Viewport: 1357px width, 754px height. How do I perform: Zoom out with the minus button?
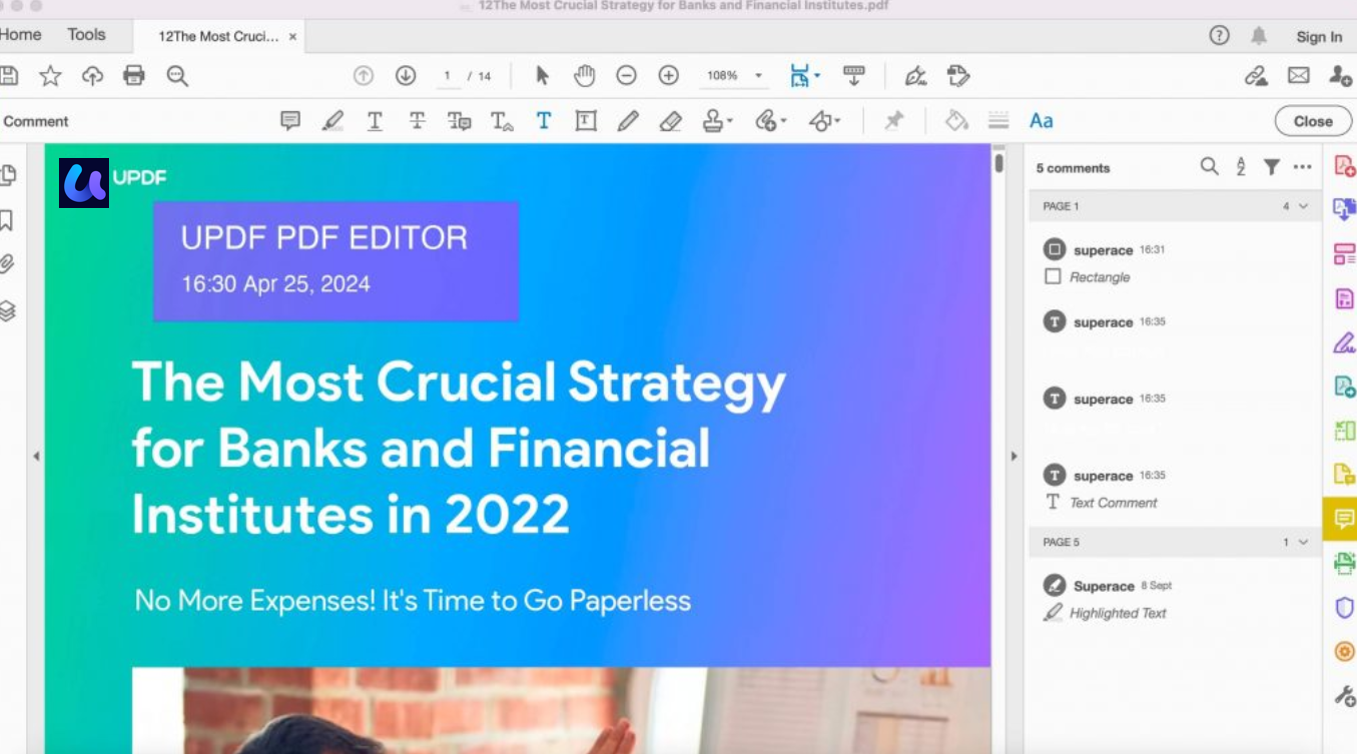626,76
